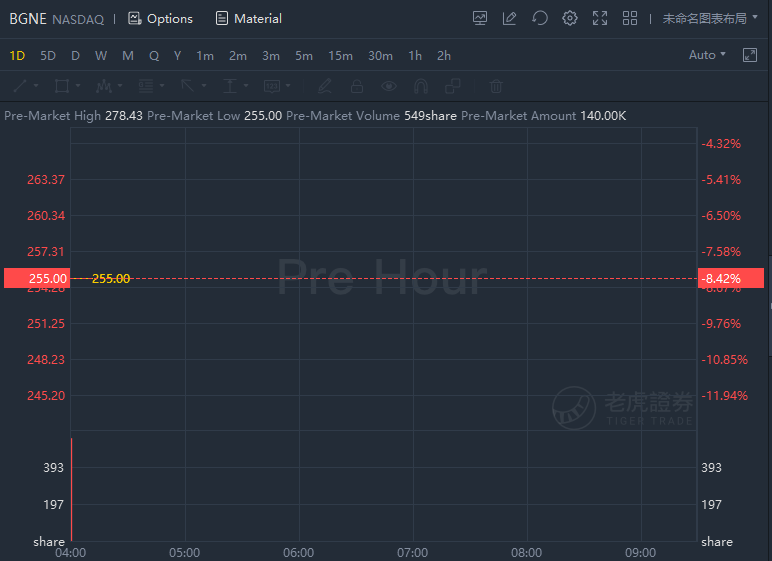Click the yellow 255.00 price marker
The image size is (772, 561).
coord(111,279)
